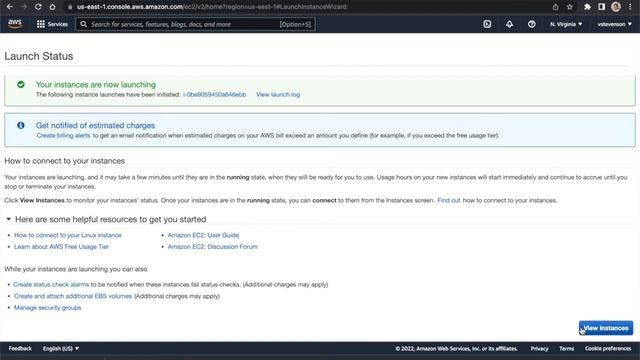The image size is (640, 360).
Task: Open the View launch log link
Action: tap(278, 94)
